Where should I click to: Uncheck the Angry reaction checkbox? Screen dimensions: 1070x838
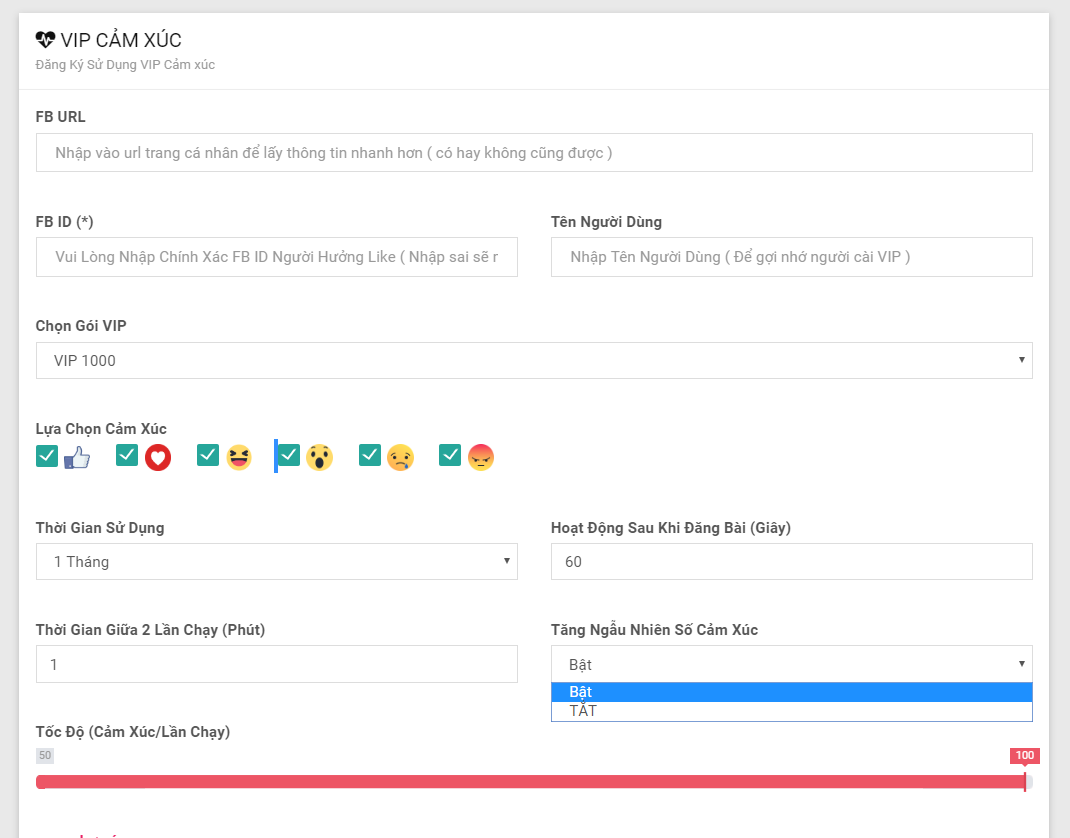click(450, 456)
